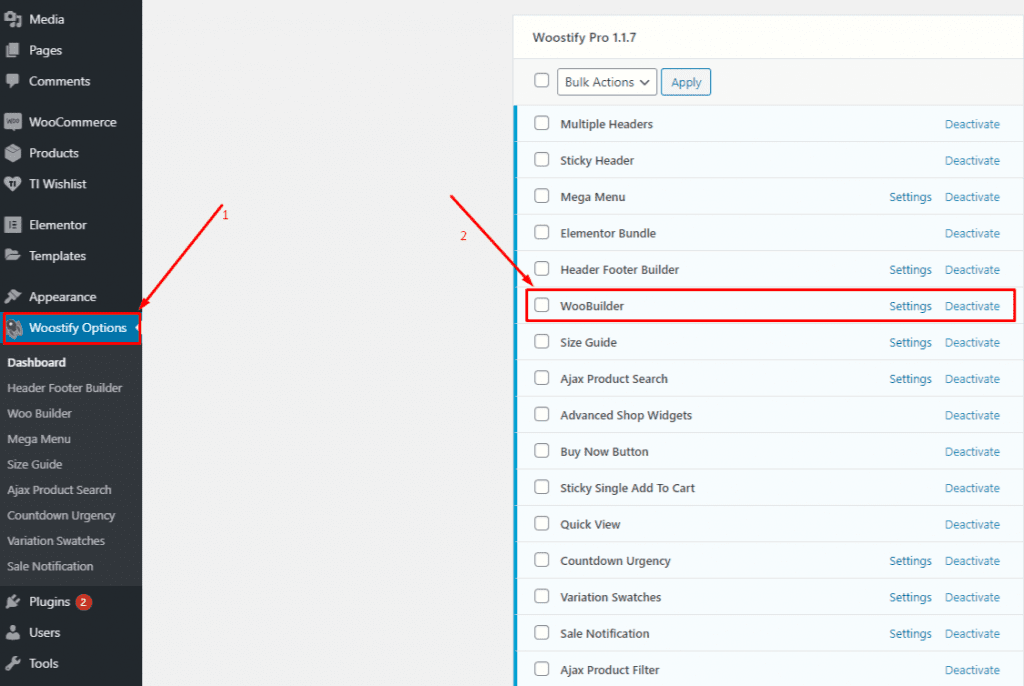The height and width of the screenshot is (686, 1024).
Task: Check the WooBuilder module checkbox
Action: click(x=541, y=306)
